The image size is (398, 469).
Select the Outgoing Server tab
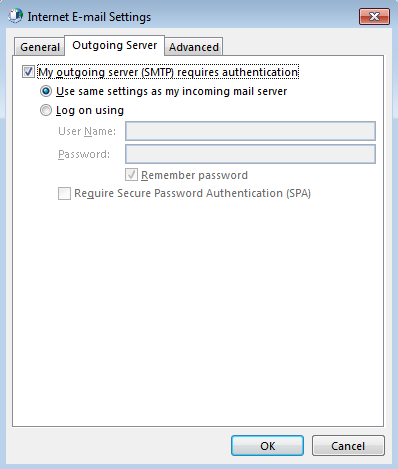(114, 45)
